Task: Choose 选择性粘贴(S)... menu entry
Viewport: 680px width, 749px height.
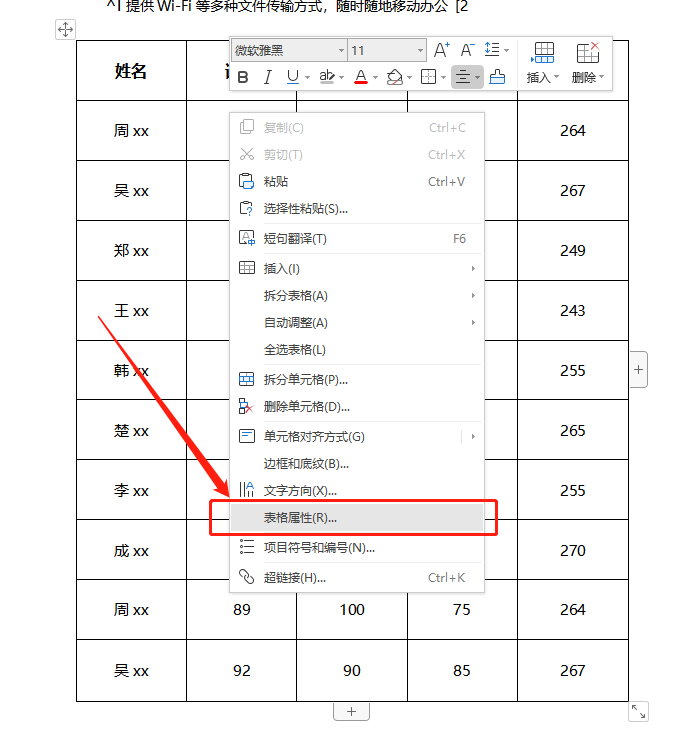Action: (x=357, y=209)
